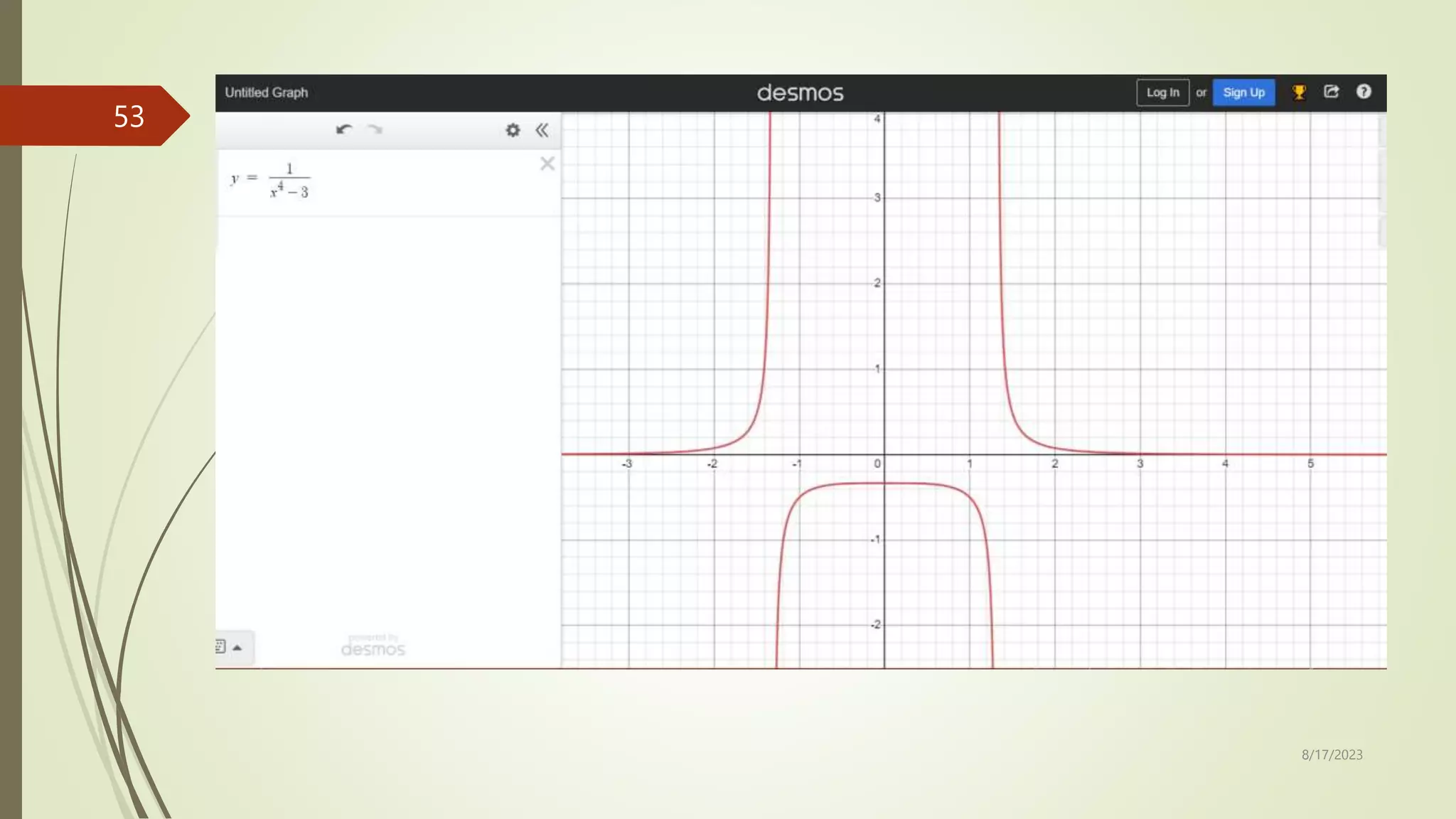Rename the Untitled Graph title
Screen dimensions: 1456x819
tap(267, 92)
